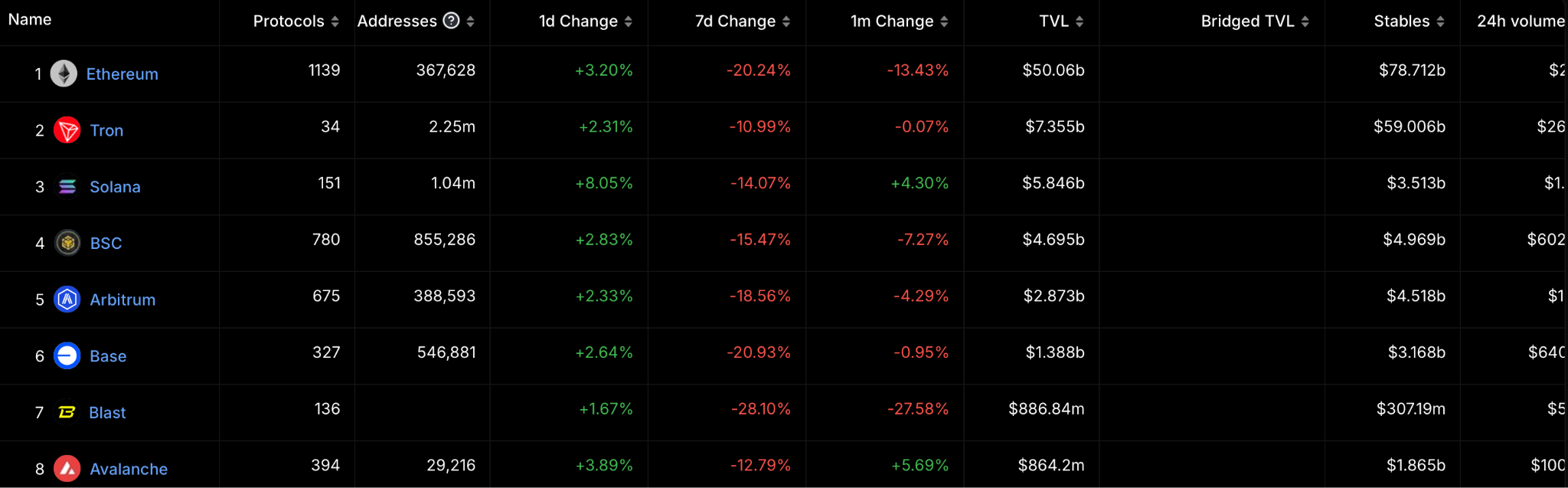Click the Solana logo icon
The image size is (1568, 488).
[x=67, y=187]
